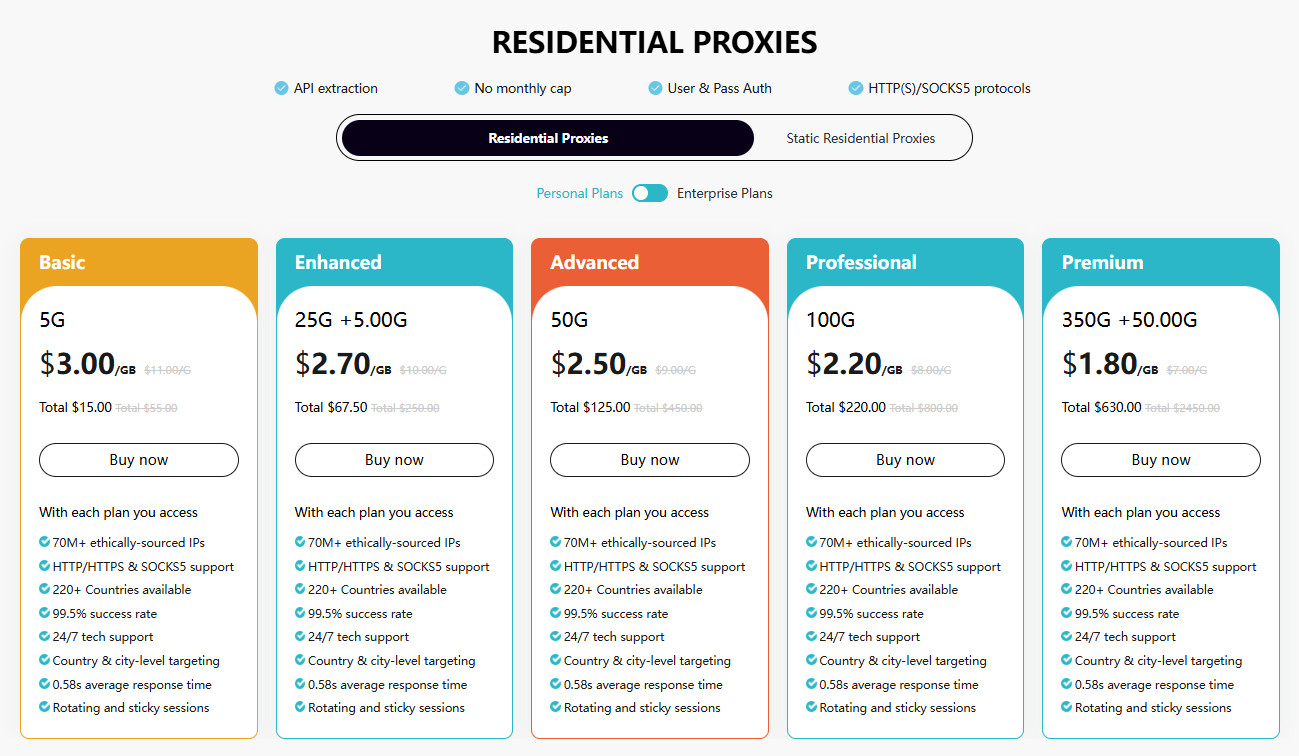The width and height of the screenshot is (1299, 756).
Task: Click Buy now on the Premium plan
Action: 1160,459
